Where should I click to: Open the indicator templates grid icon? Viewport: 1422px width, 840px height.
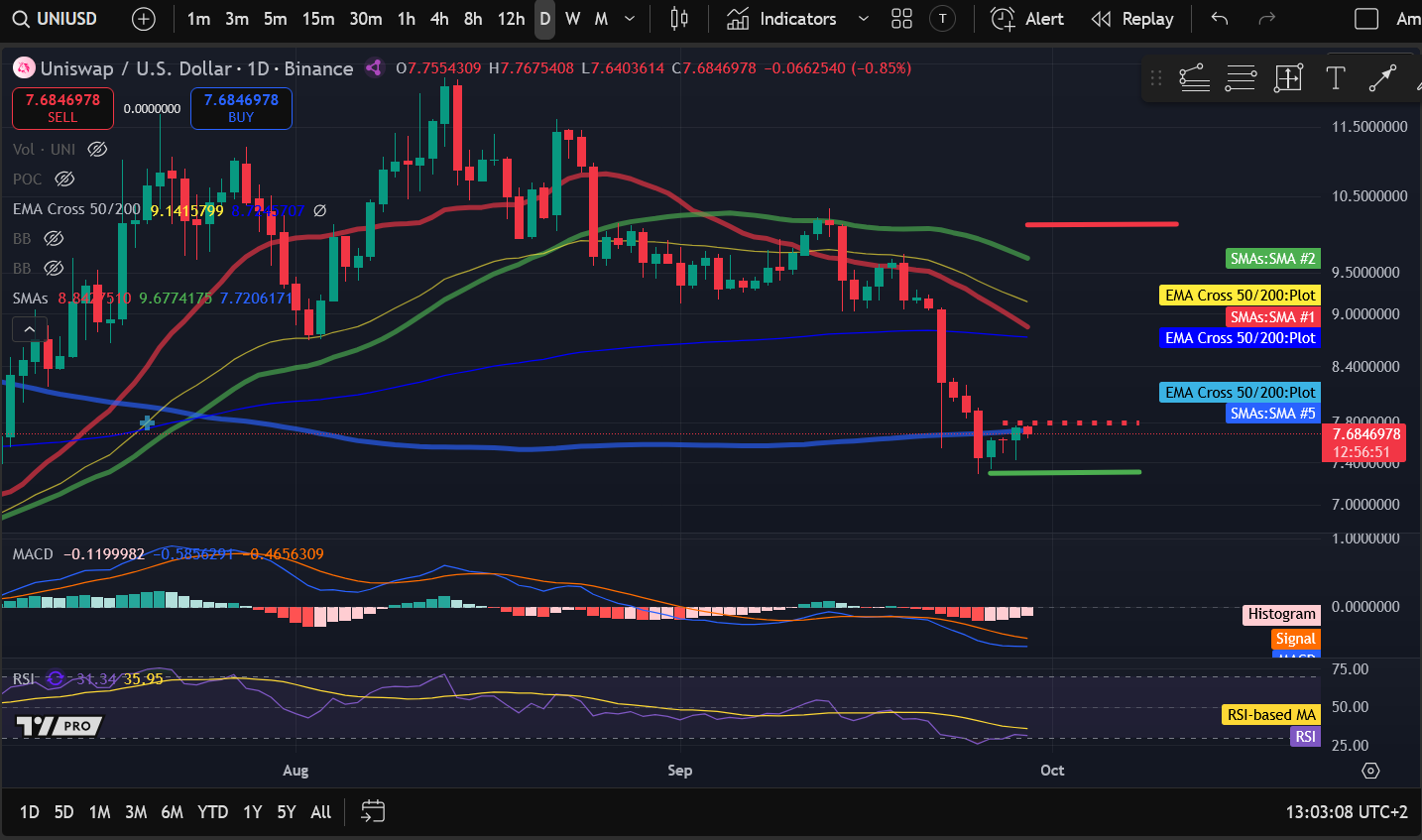901,19
